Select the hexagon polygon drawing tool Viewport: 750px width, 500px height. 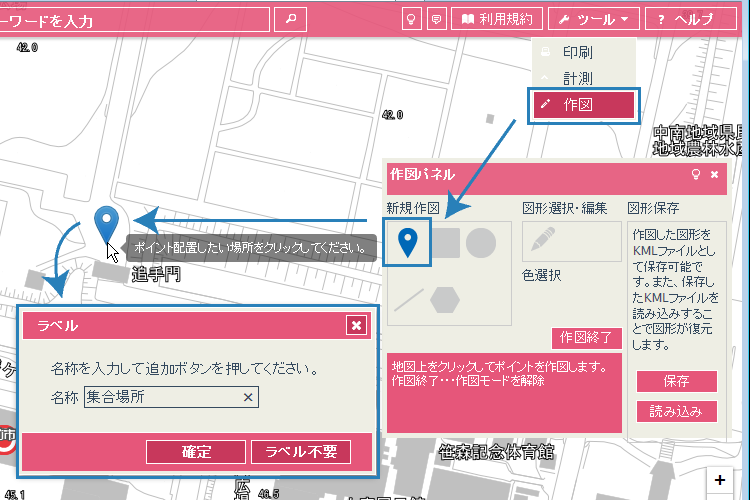tap(445, 300)
